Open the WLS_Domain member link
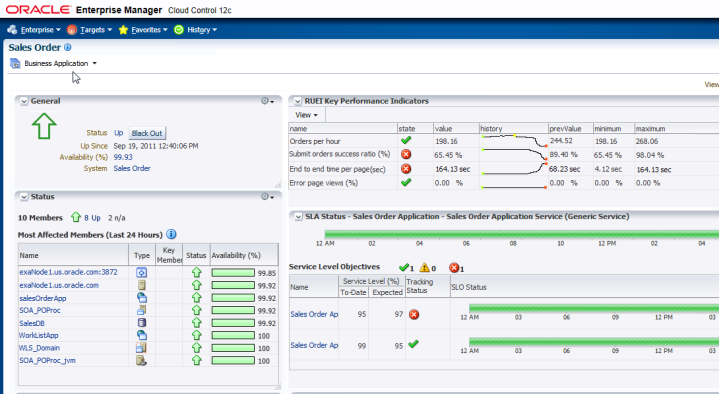719x394 pixels. point(39,348)
